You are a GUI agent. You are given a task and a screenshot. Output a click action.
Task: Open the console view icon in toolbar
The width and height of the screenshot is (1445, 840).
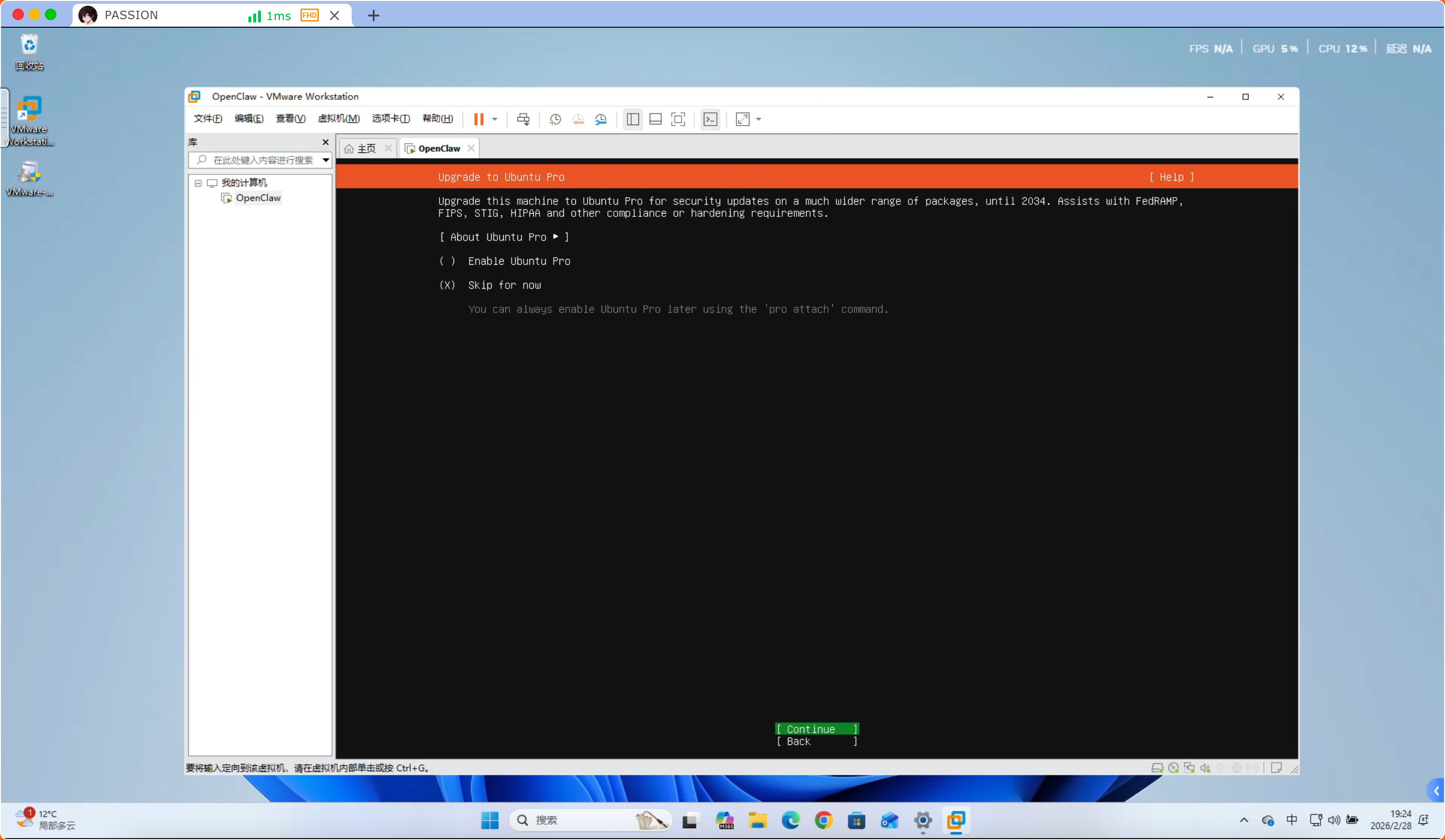tap(710, 119)
